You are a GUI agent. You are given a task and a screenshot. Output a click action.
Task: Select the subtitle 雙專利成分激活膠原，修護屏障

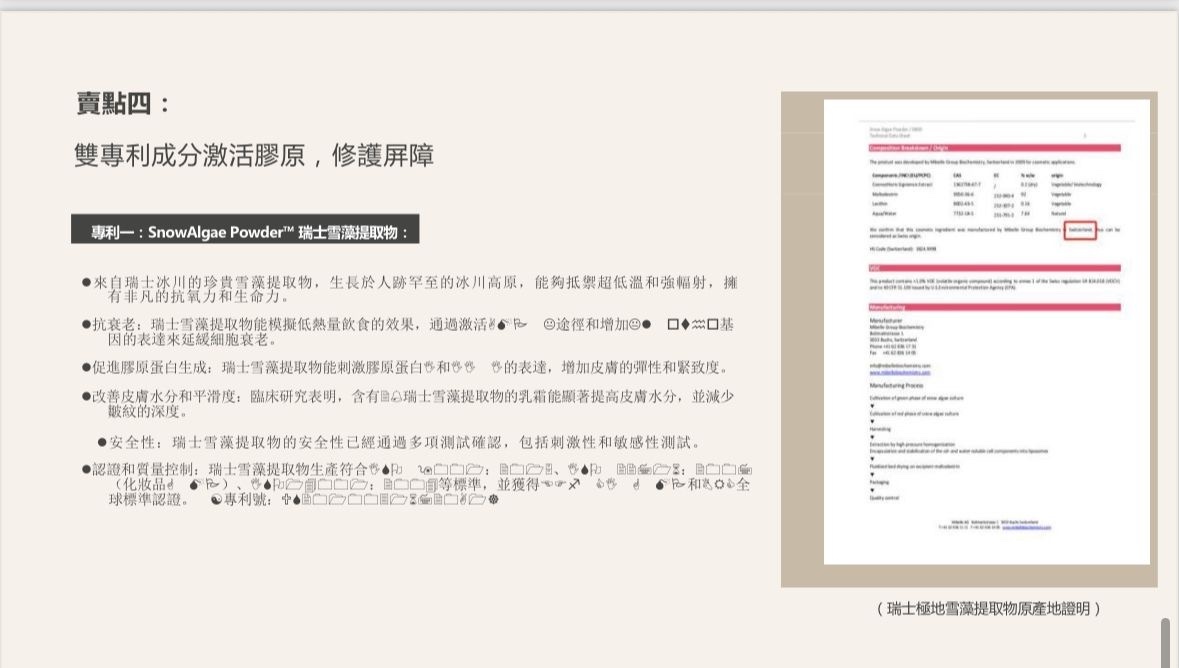pyautogui.click(x=253, y=156)
